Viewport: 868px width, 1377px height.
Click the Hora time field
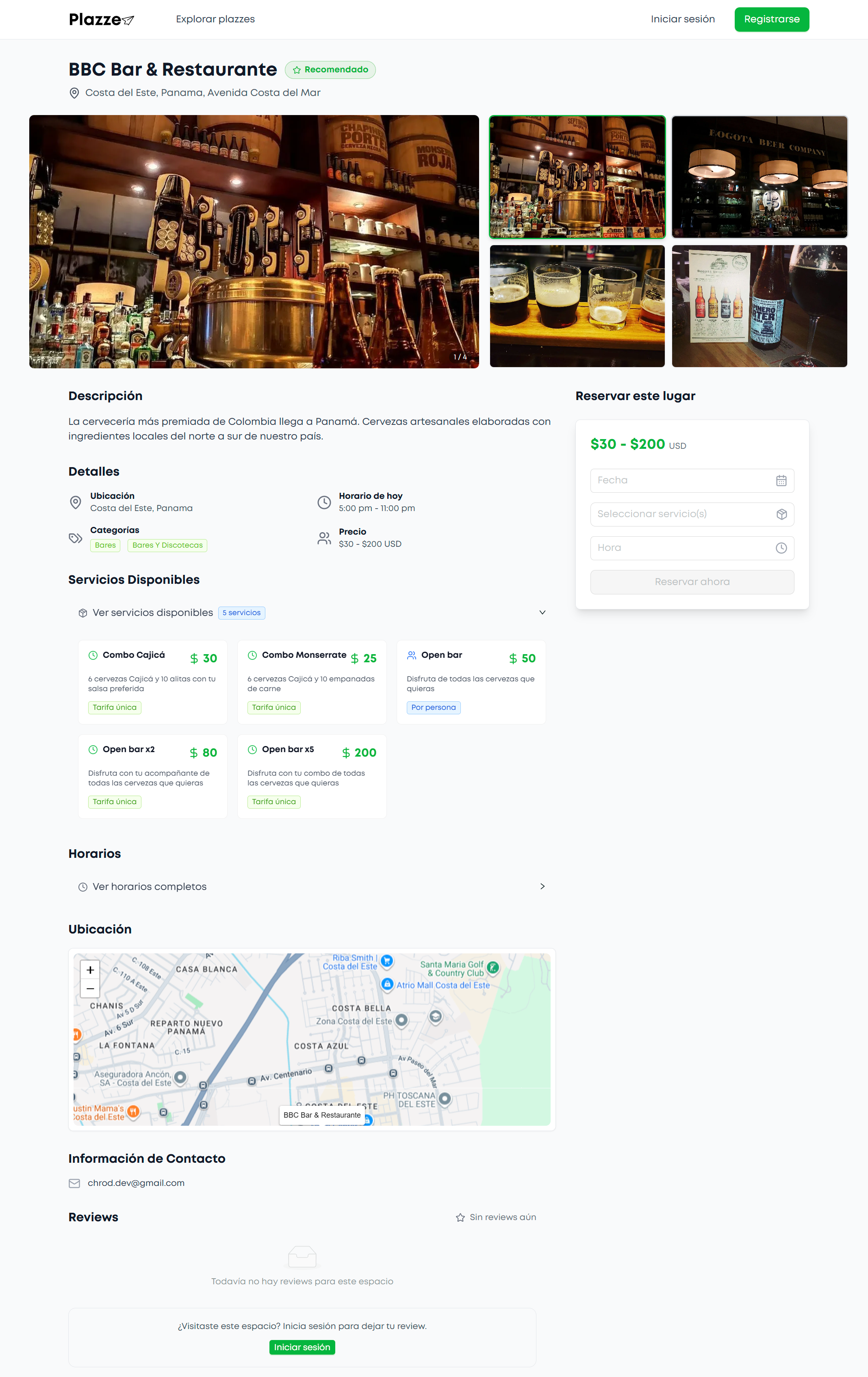point(692,548)
